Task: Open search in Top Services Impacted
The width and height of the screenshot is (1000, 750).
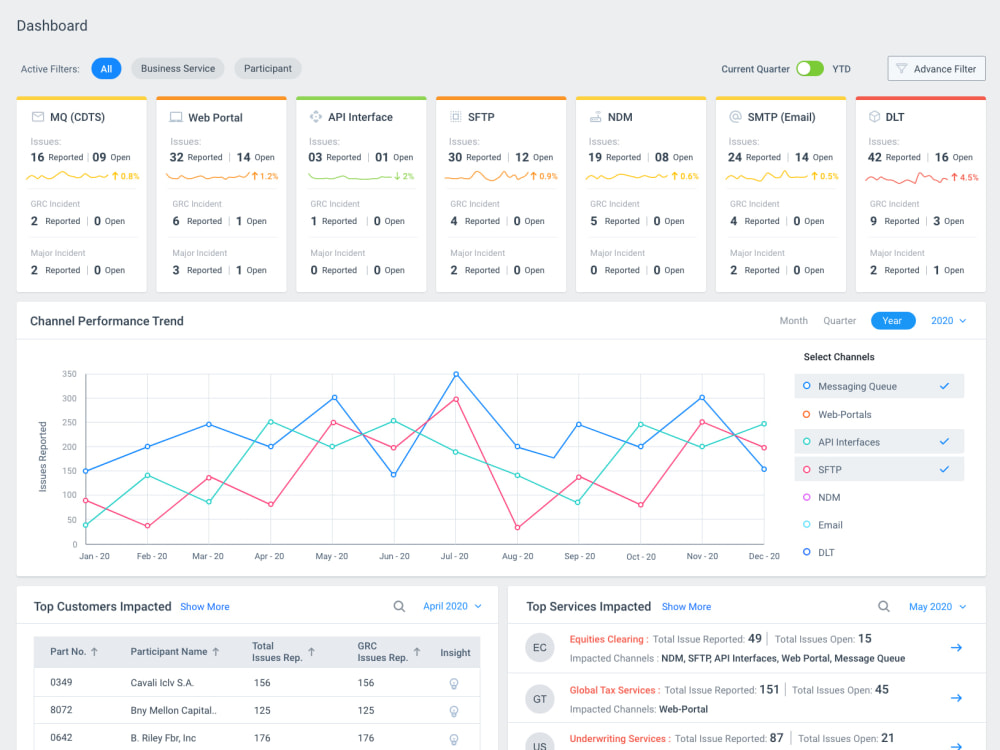Action: tap(884, 607)
